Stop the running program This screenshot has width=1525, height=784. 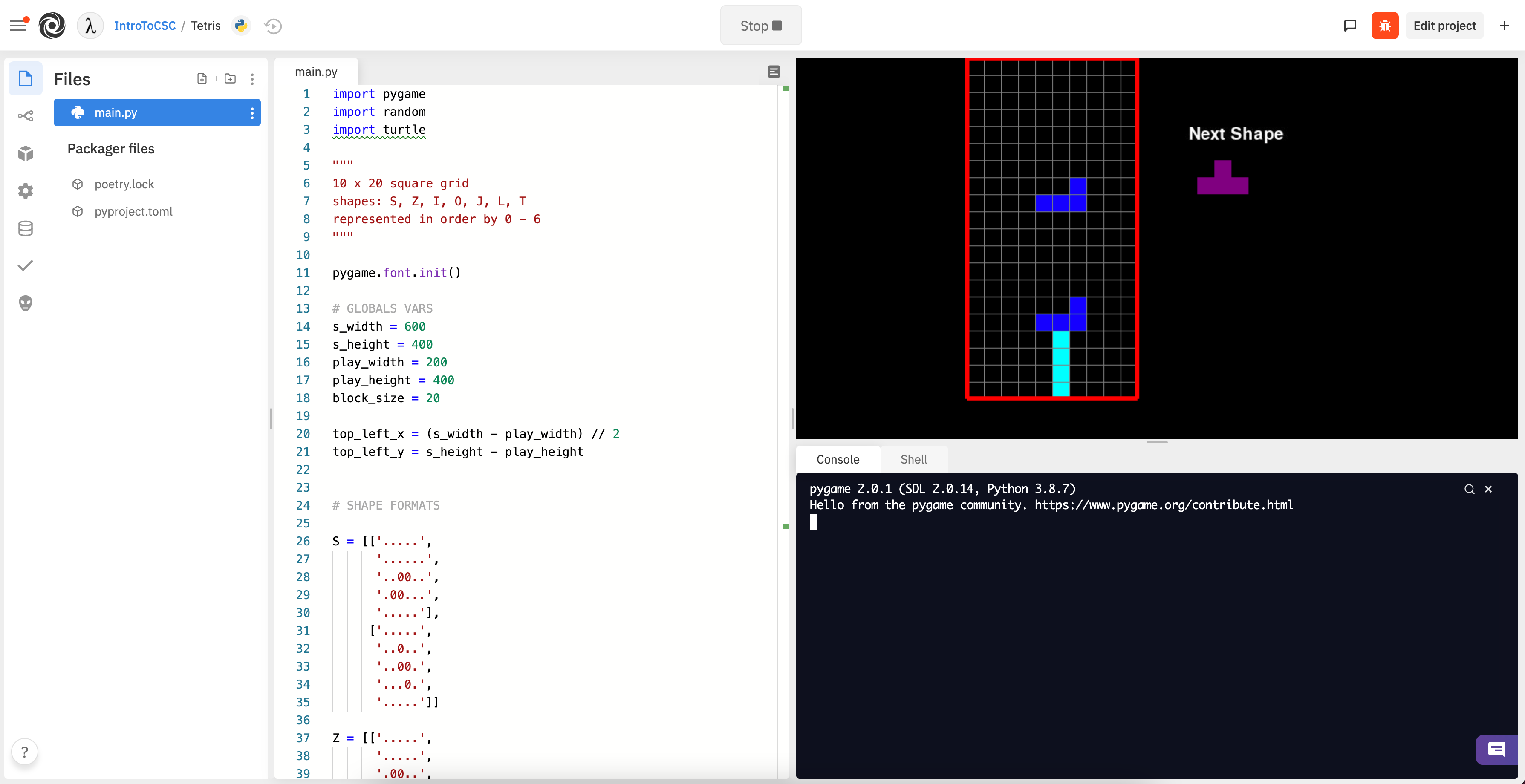pyautogui.click(x=761, y=26)
